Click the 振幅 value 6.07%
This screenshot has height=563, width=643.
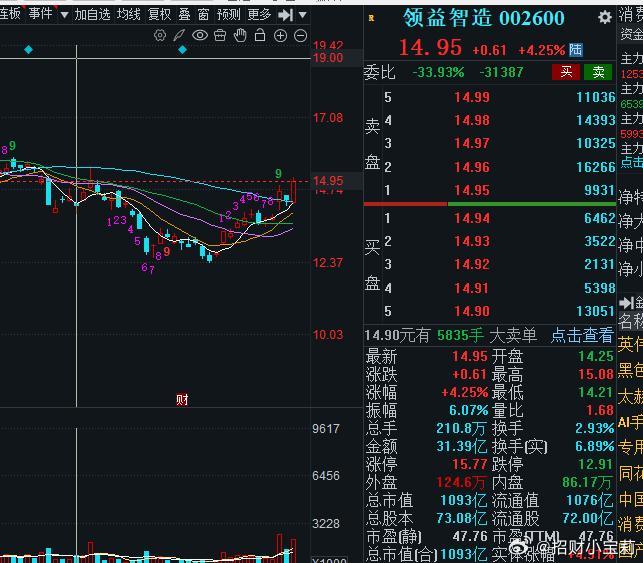(469, 410)
